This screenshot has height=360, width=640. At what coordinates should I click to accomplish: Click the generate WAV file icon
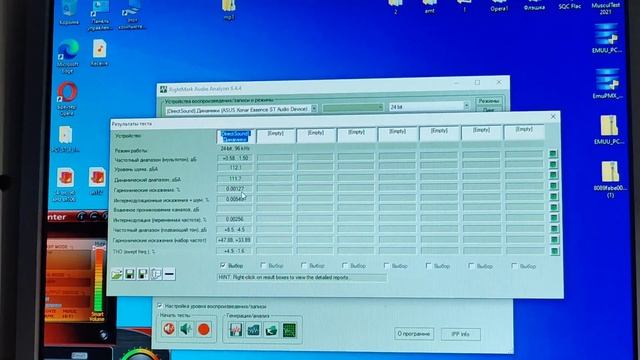pyautogui.click(x=236, y=330)
